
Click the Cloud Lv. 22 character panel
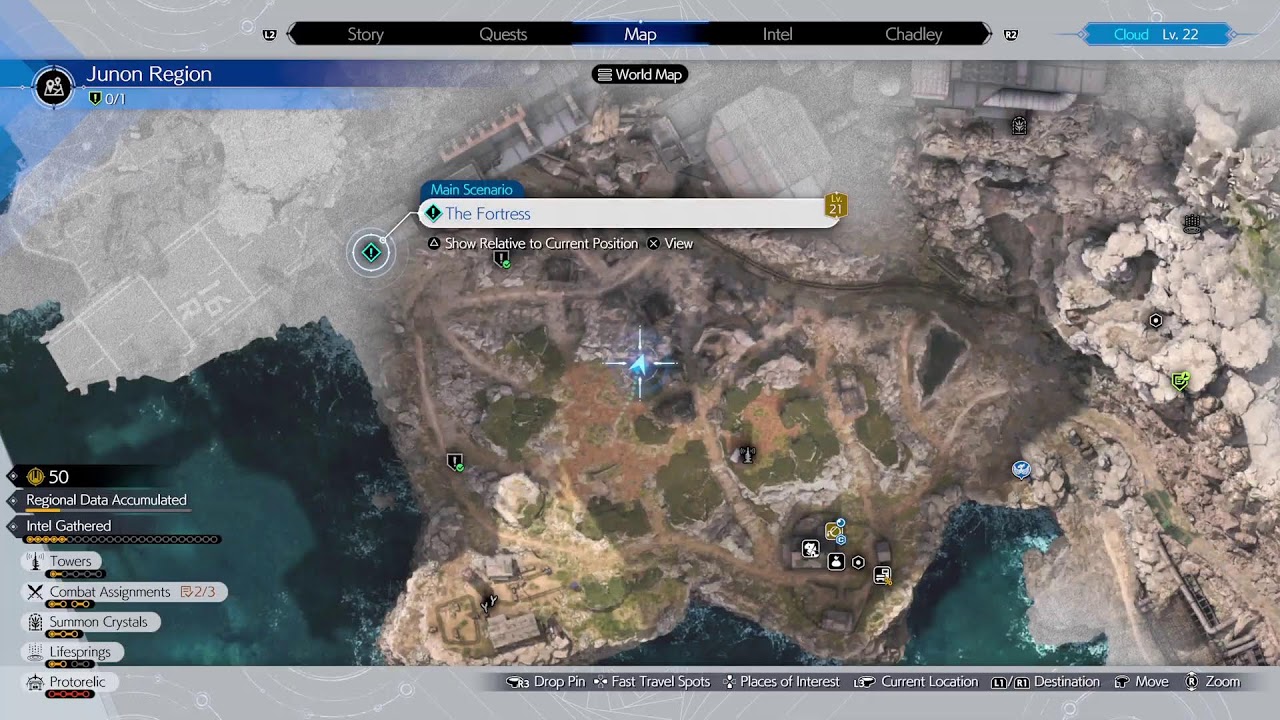[1155, 34]
